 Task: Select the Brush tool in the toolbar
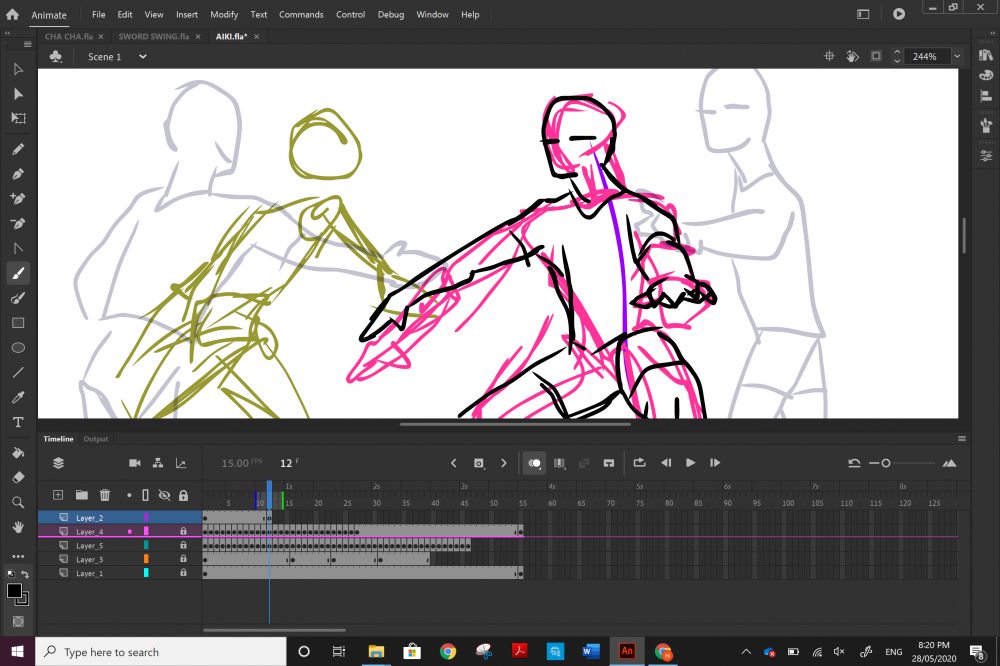coord(18,273)
